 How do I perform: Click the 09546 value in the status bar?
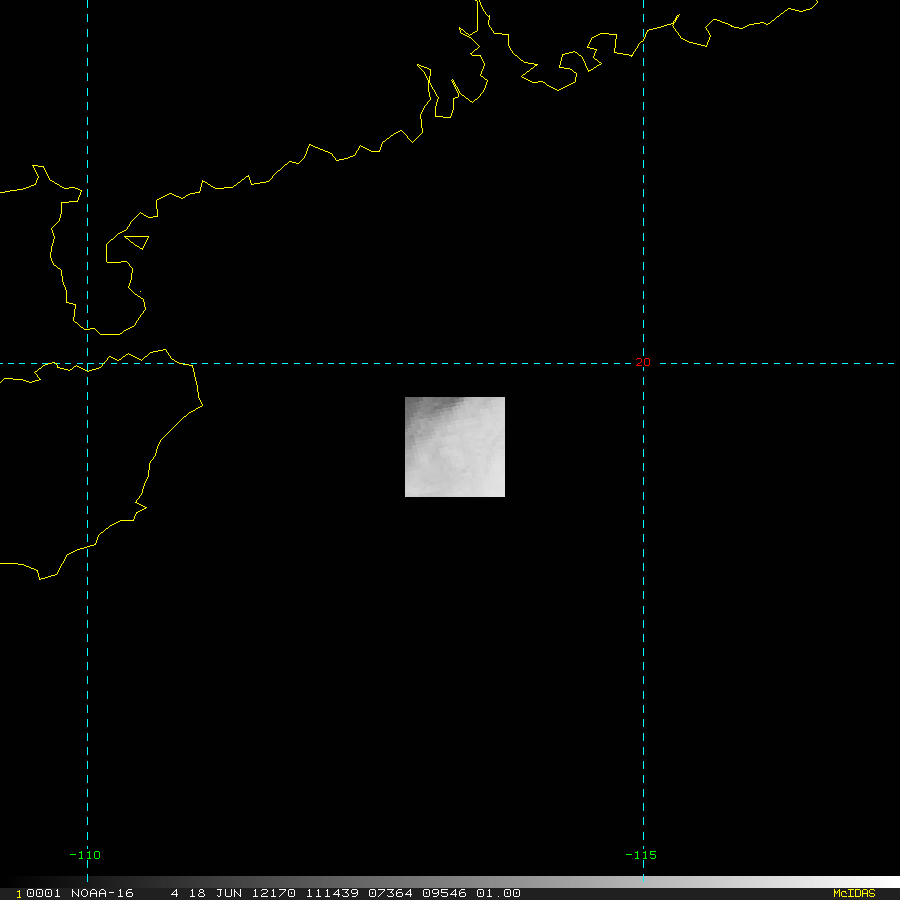pos(445,893)
